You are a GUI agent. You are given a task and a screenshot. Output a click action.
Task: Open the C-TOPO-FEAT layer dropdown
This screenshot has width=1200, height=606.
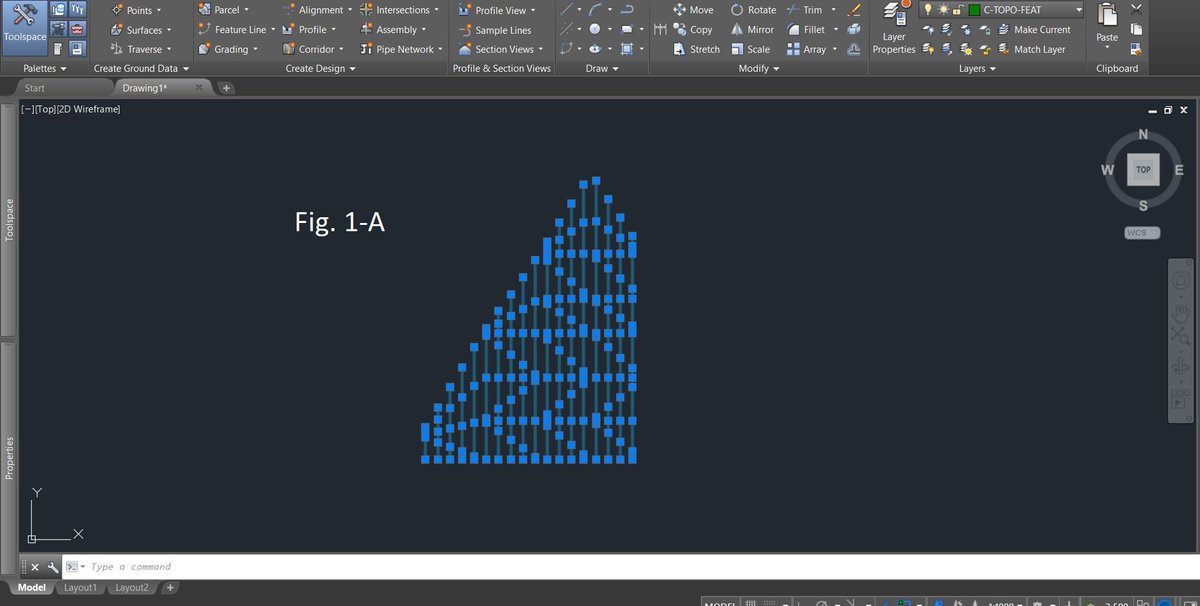tap(1078, 9)
